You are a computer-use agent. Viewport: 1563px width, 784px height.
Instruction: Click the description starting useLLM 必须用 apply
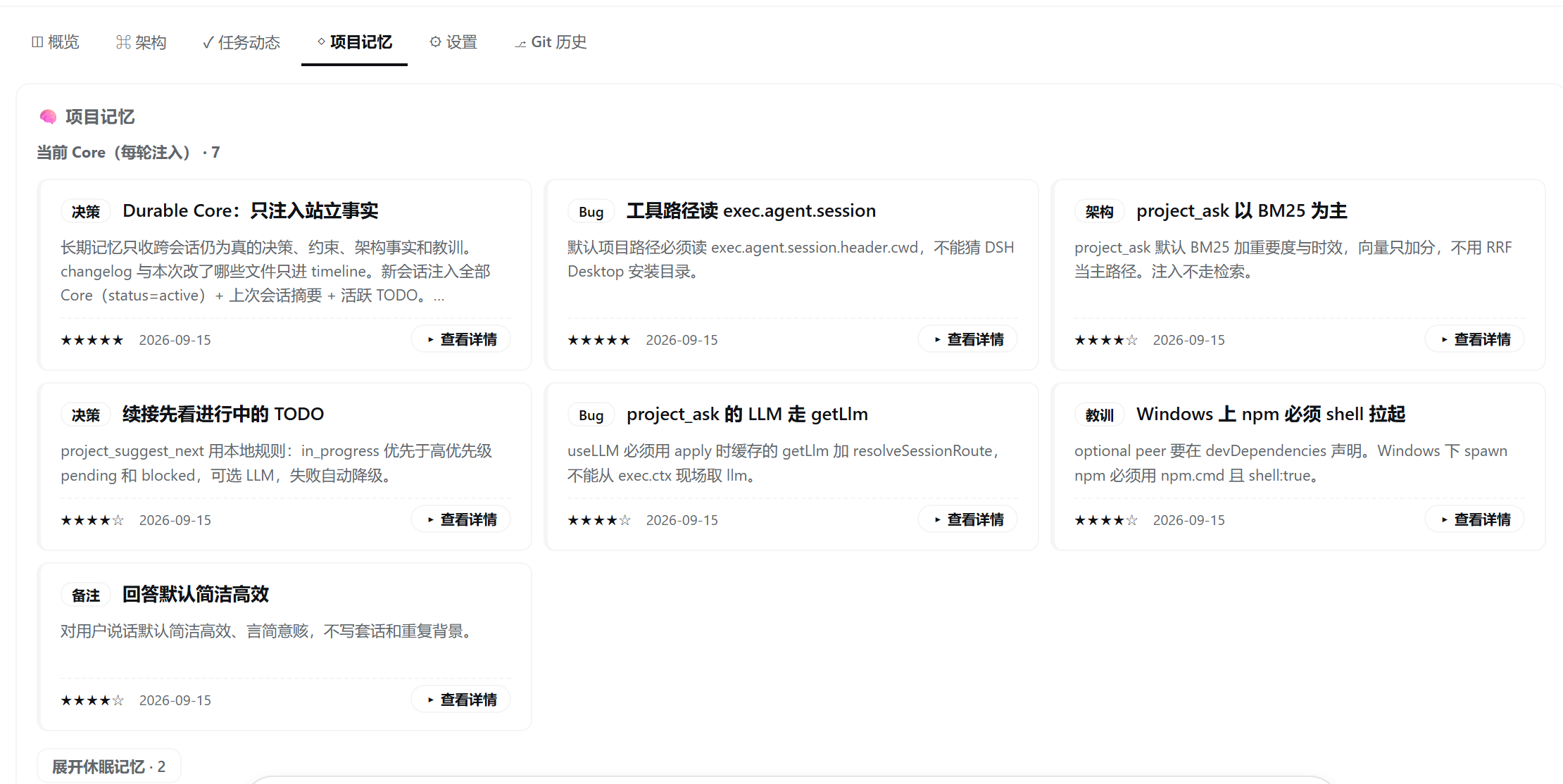[785, 463]
